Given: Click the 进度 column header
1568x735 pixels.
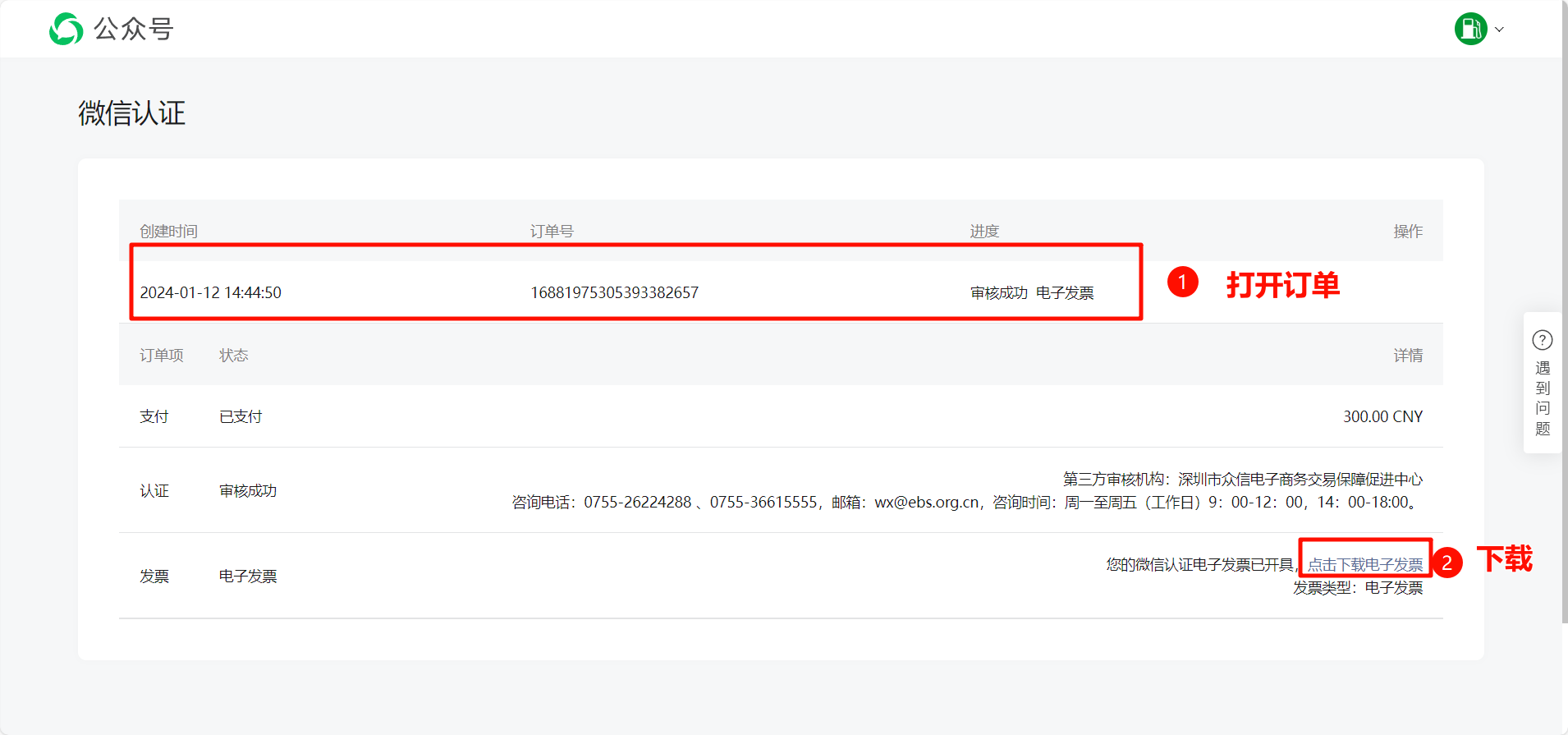Looking at the screenshot, I should (984, 231).
